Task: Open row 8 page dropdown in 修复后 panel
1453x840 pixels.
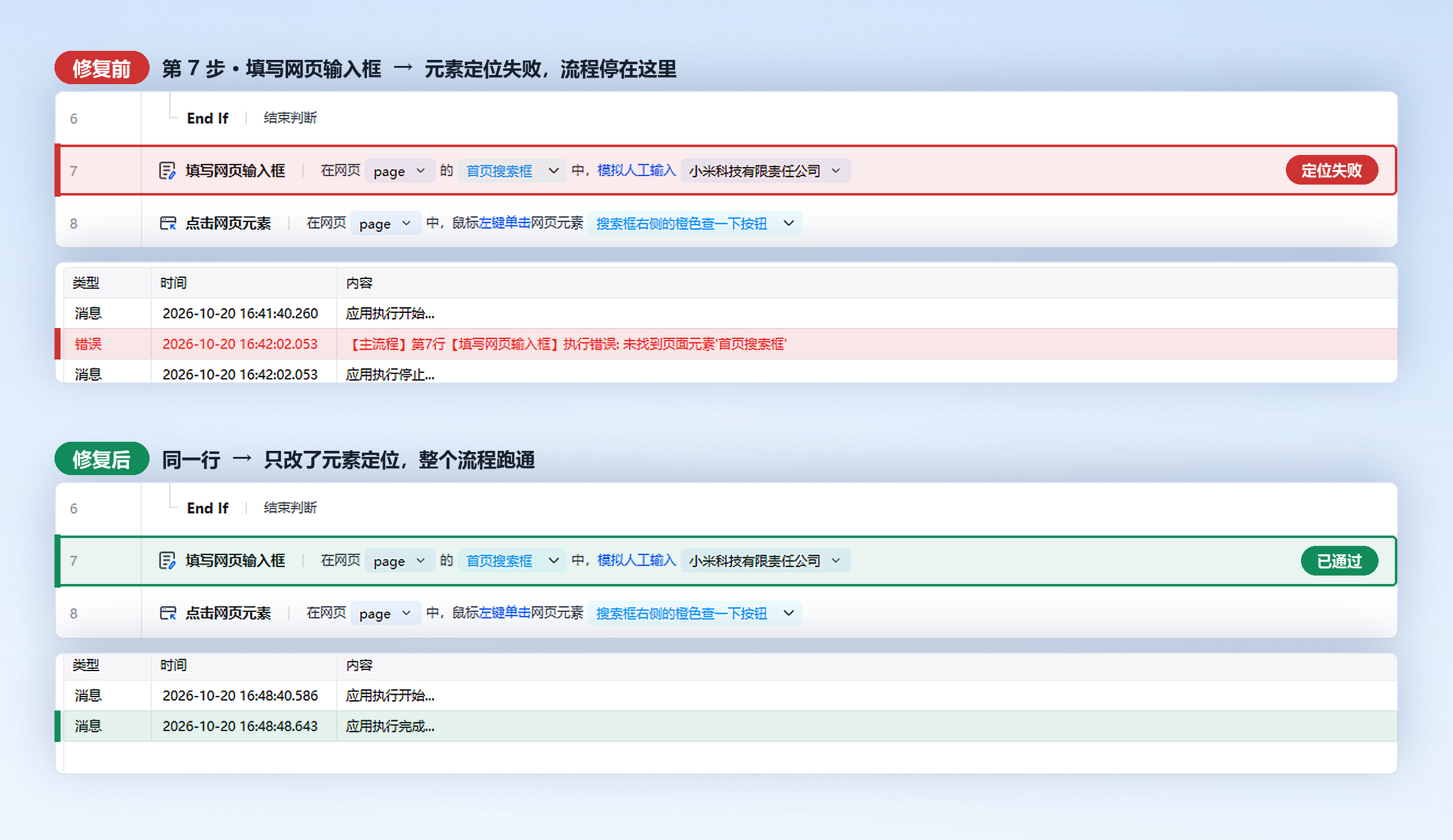Action: 386,614
